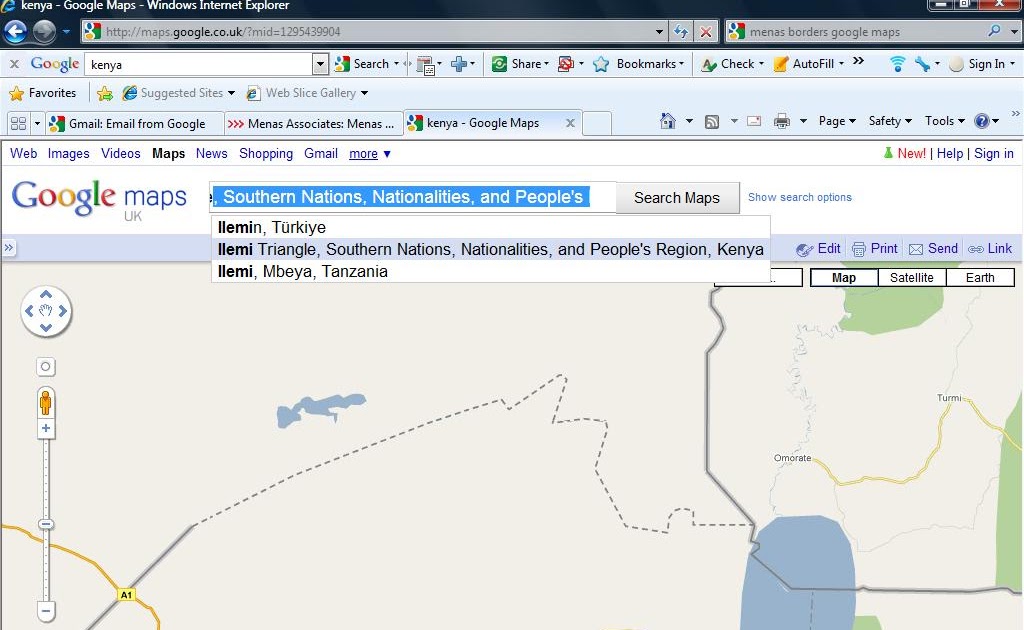Click the Show search options link

pos(799,198)
